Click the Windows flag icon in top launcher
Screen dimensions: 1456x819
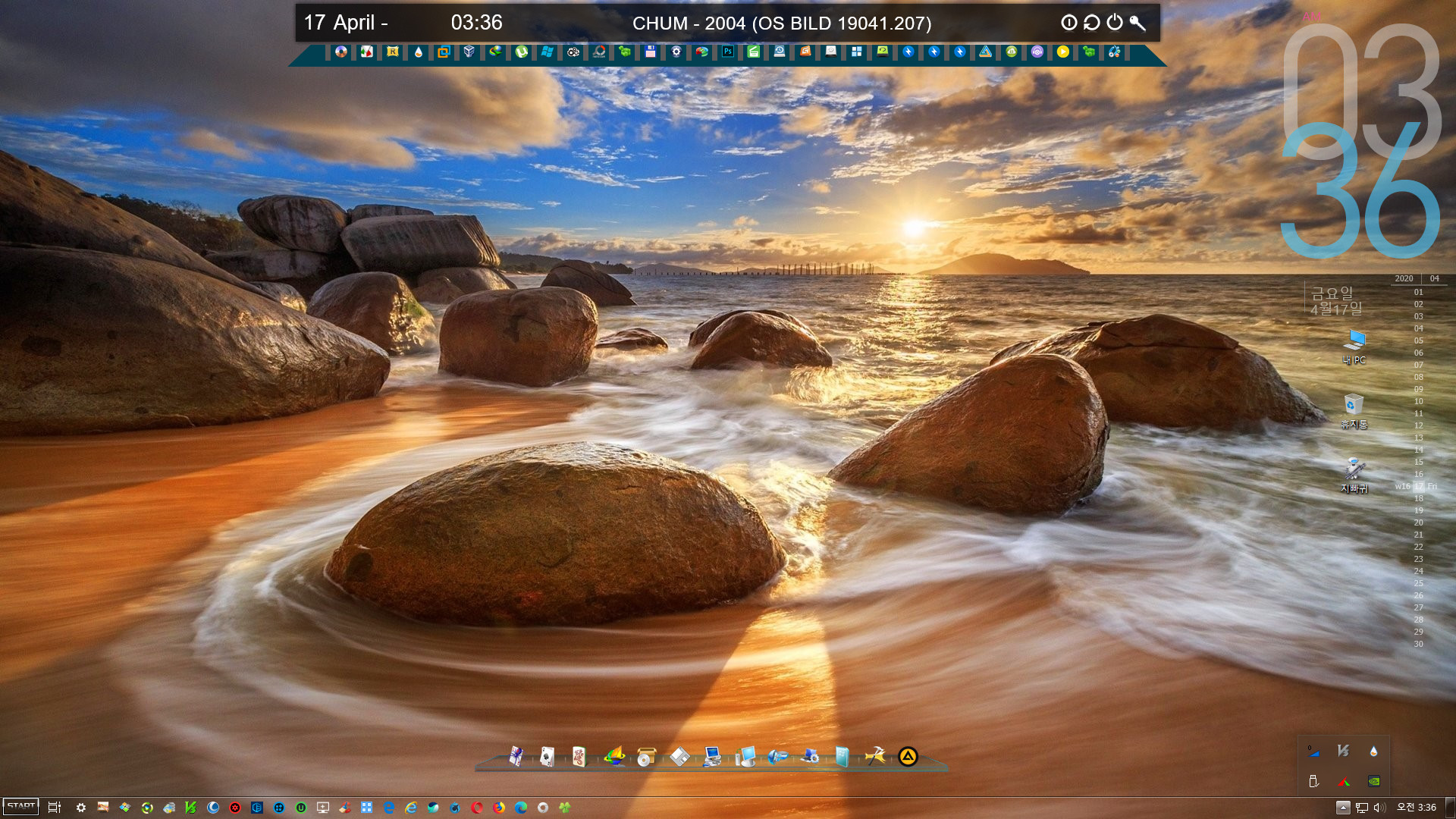coord(547,52)
